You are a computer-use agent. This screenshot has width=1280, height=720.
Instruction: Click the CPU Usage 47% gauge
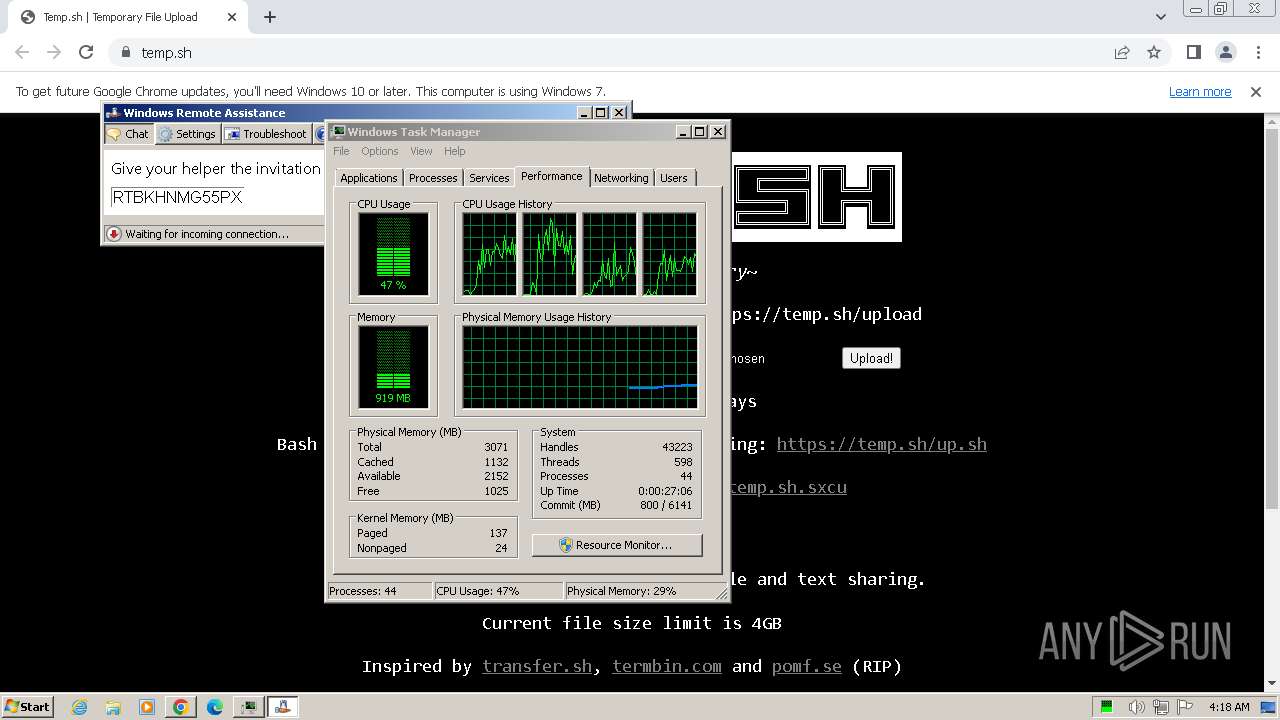[x=393, y=254]
